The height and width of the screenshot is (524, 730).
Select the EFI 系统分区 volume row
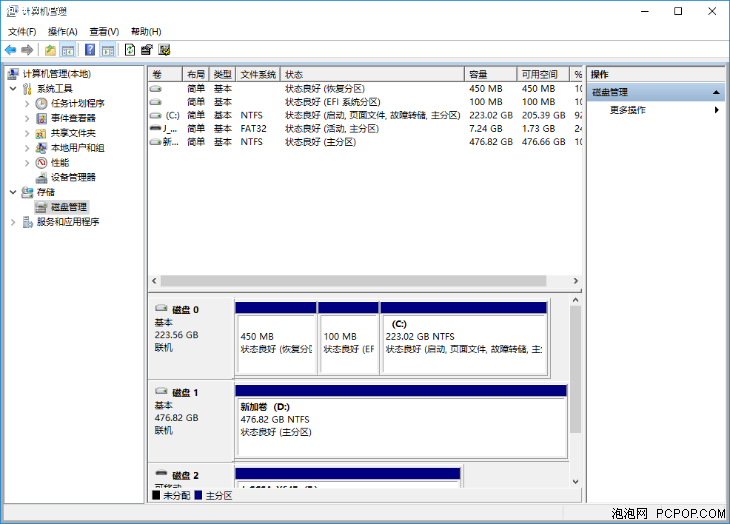tap(365, 102)
